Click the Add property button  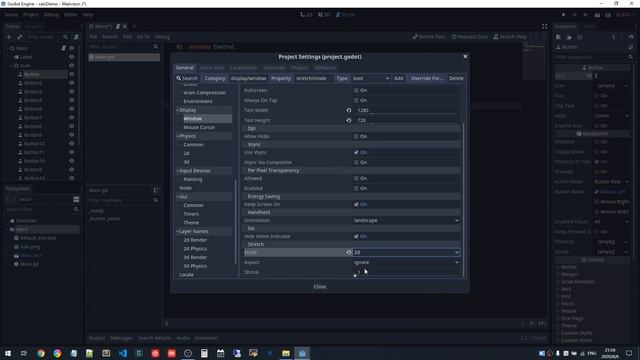click(x=399, y=78)
